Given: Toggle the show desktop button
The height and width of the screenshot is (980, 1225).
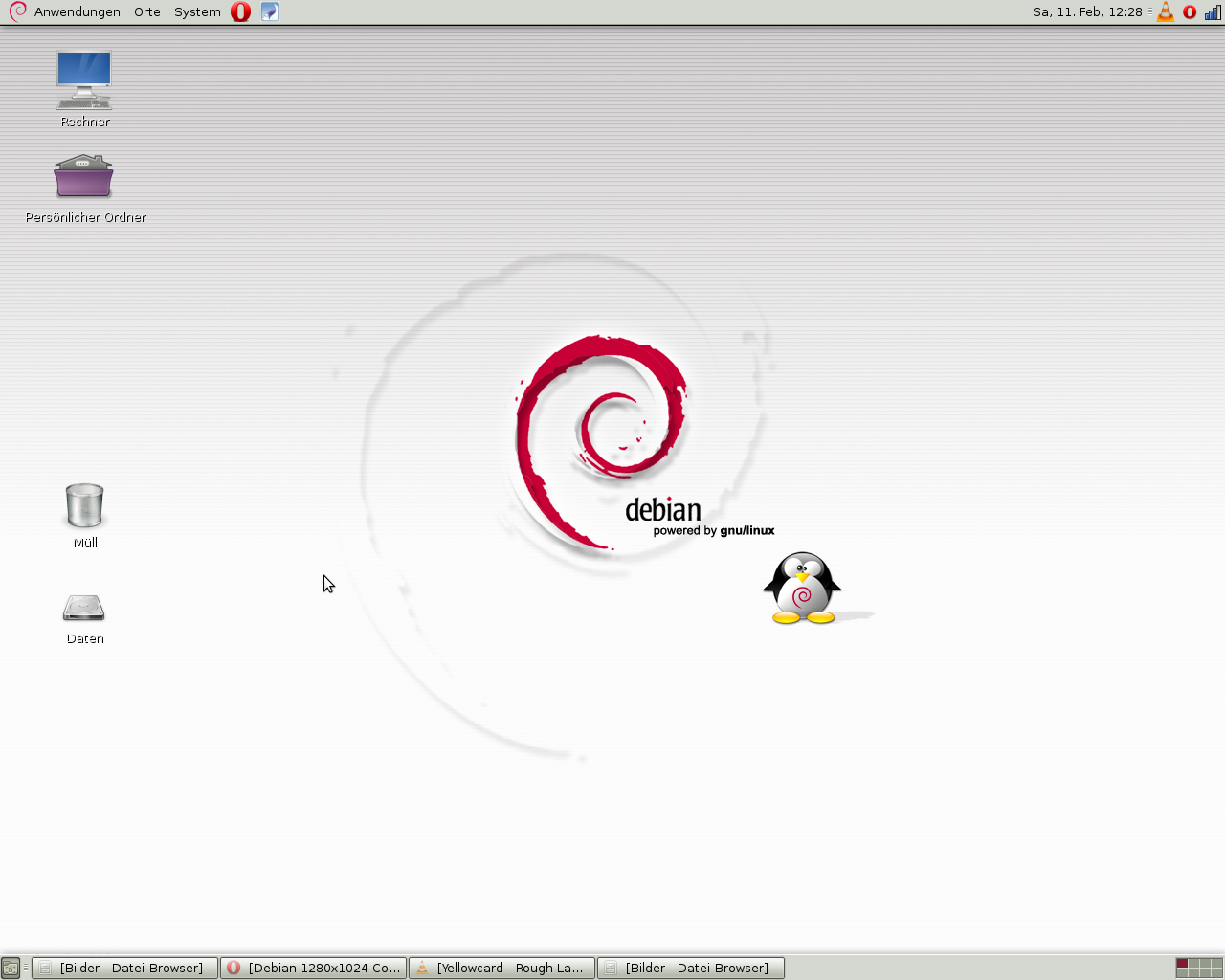Looking at the screenshot, I should [x=11, y=969].
